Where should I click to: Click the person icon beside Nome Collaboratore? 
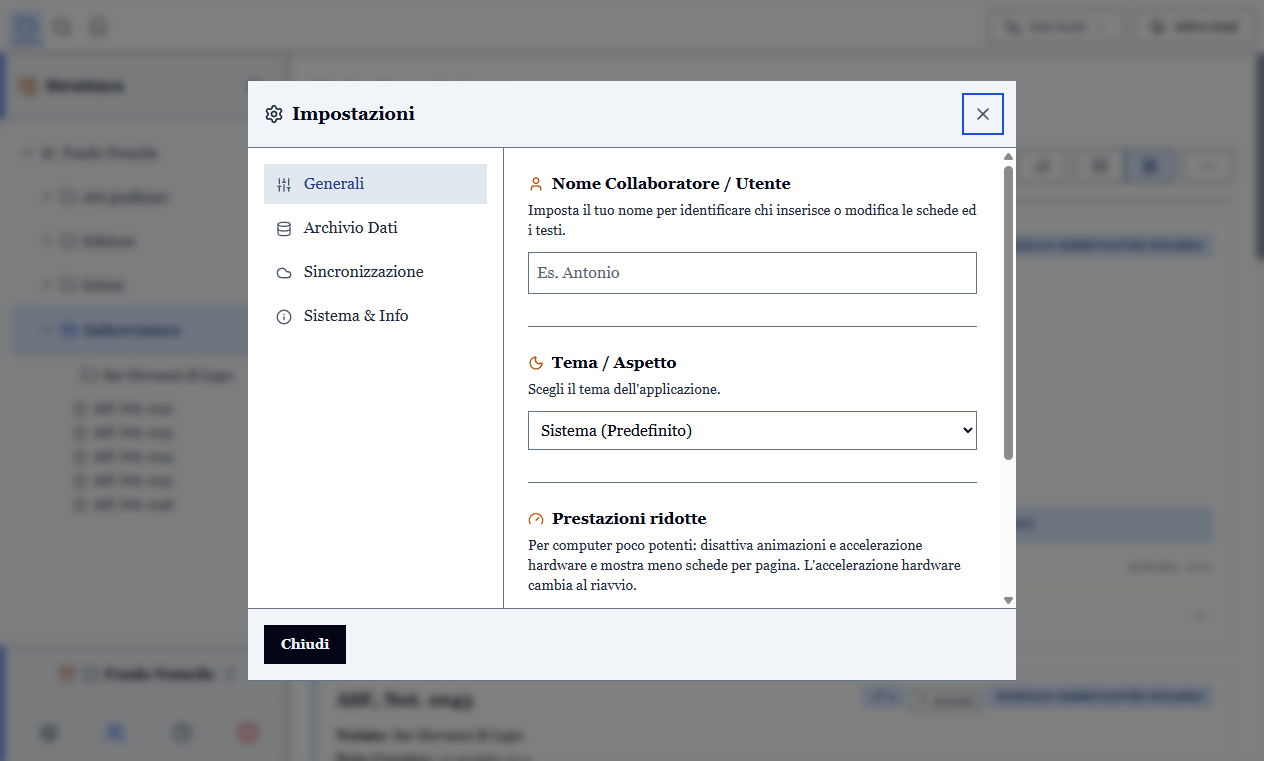[536, 184]
